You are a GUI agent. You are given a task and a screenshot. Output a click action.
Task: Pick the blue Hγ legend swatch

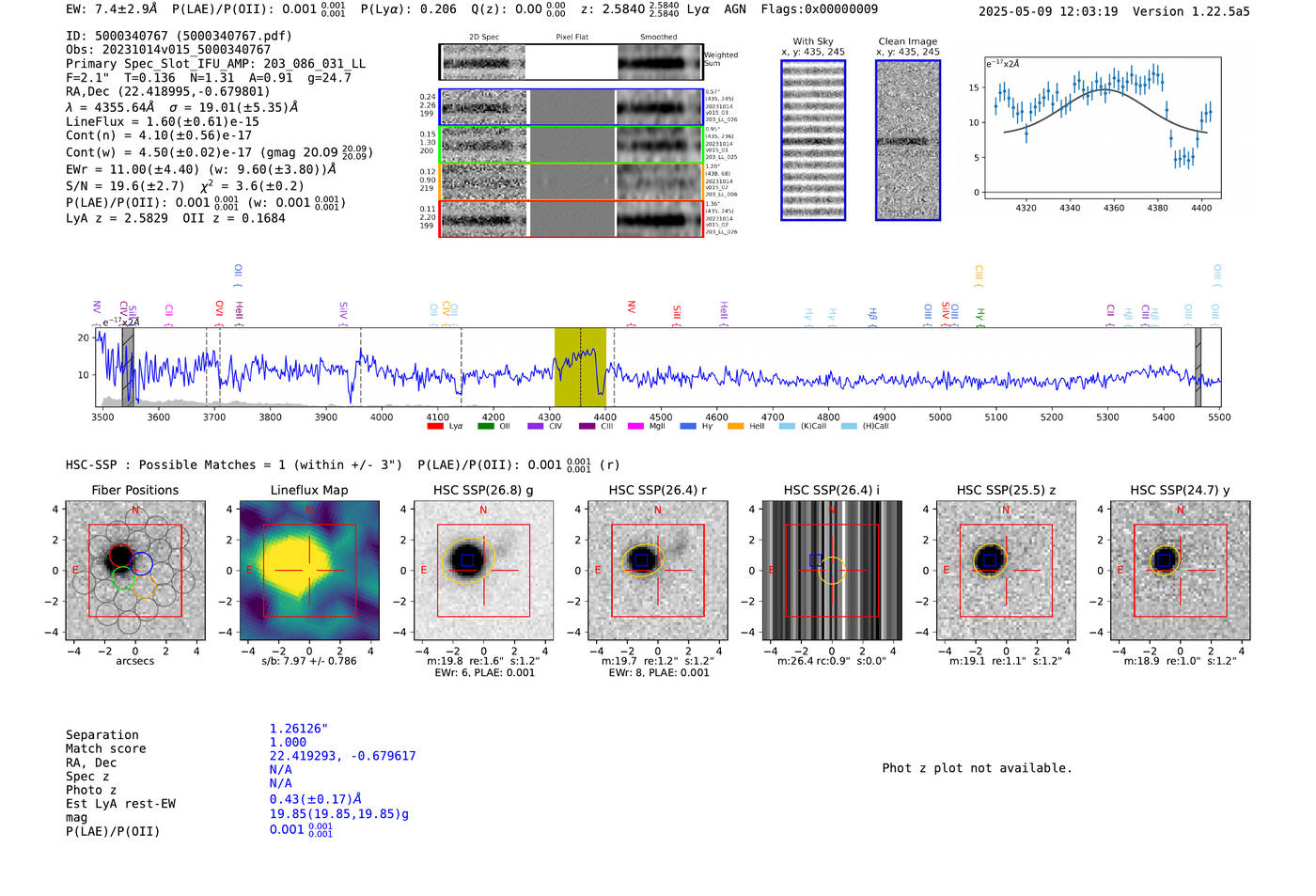688,426
